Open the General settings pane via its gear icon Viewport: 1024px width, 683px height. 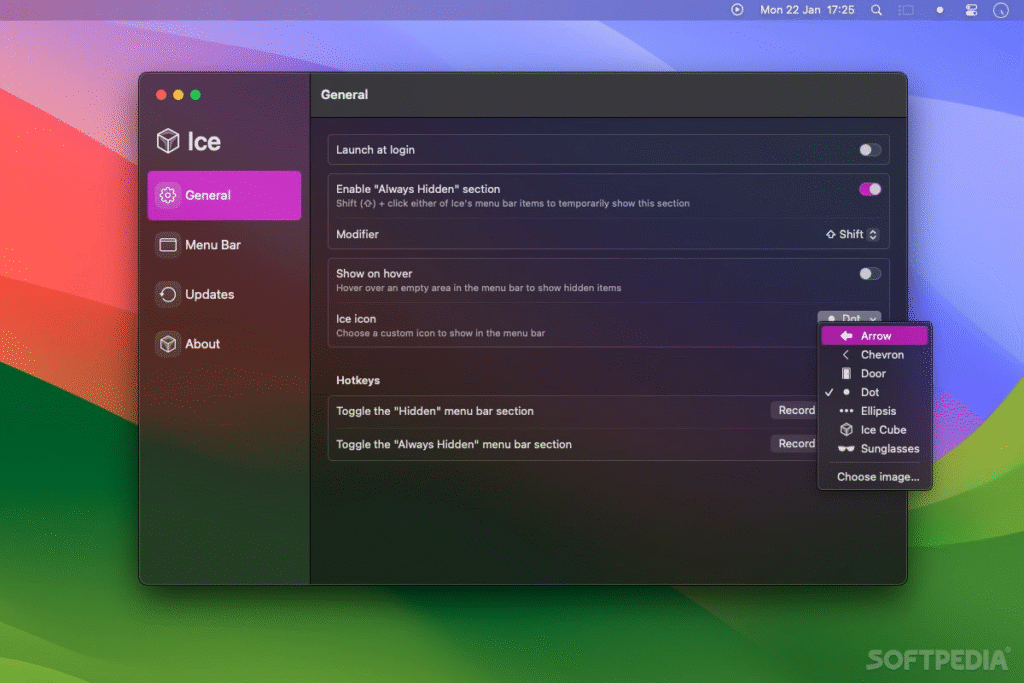168,196
